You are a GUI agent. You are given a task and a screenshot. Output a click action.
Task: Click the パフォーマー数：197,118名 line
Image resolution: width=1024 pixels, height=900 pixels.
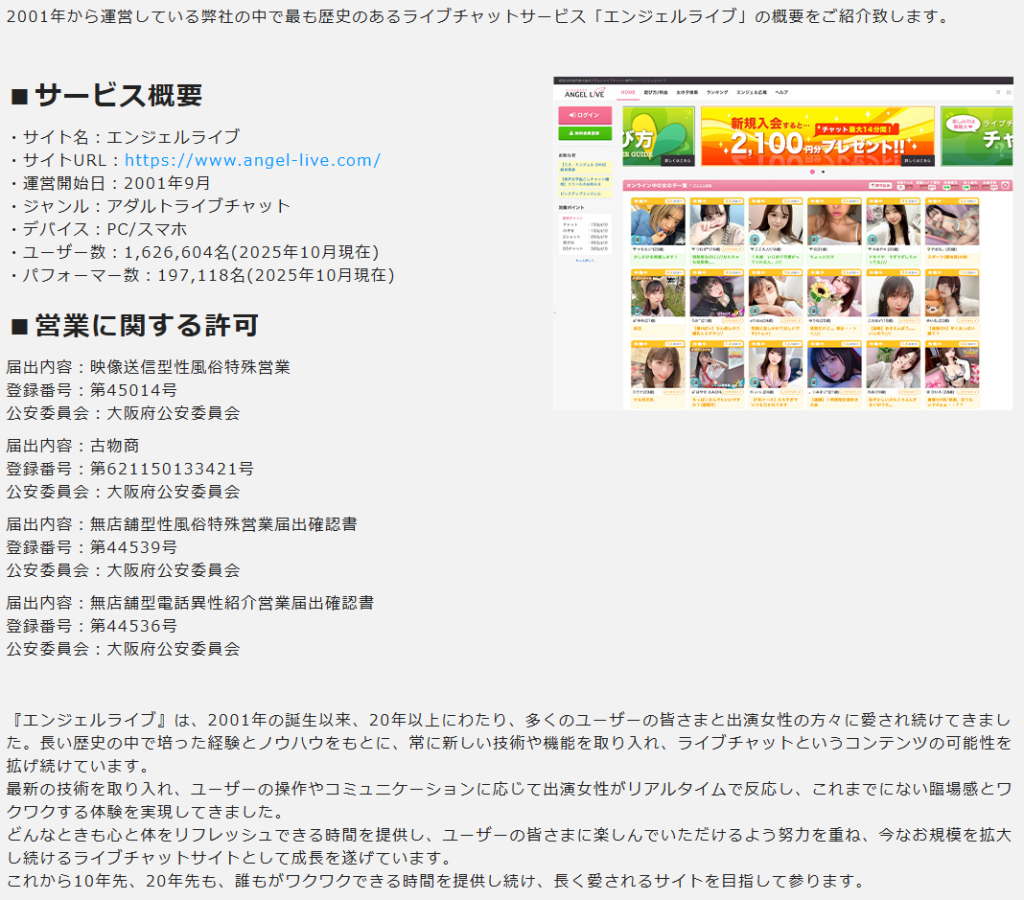(x=202, y=275)
